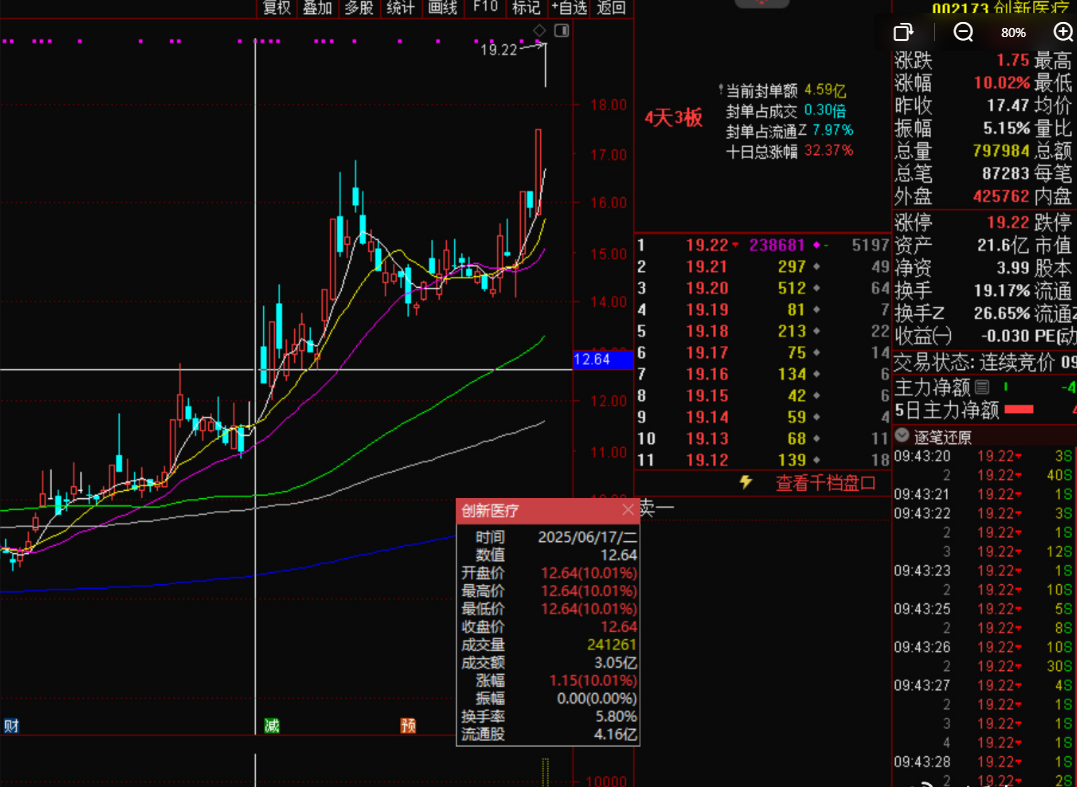Open the 查看千档盘口 link
1077x787 pixels.
(x=826, y=483)
